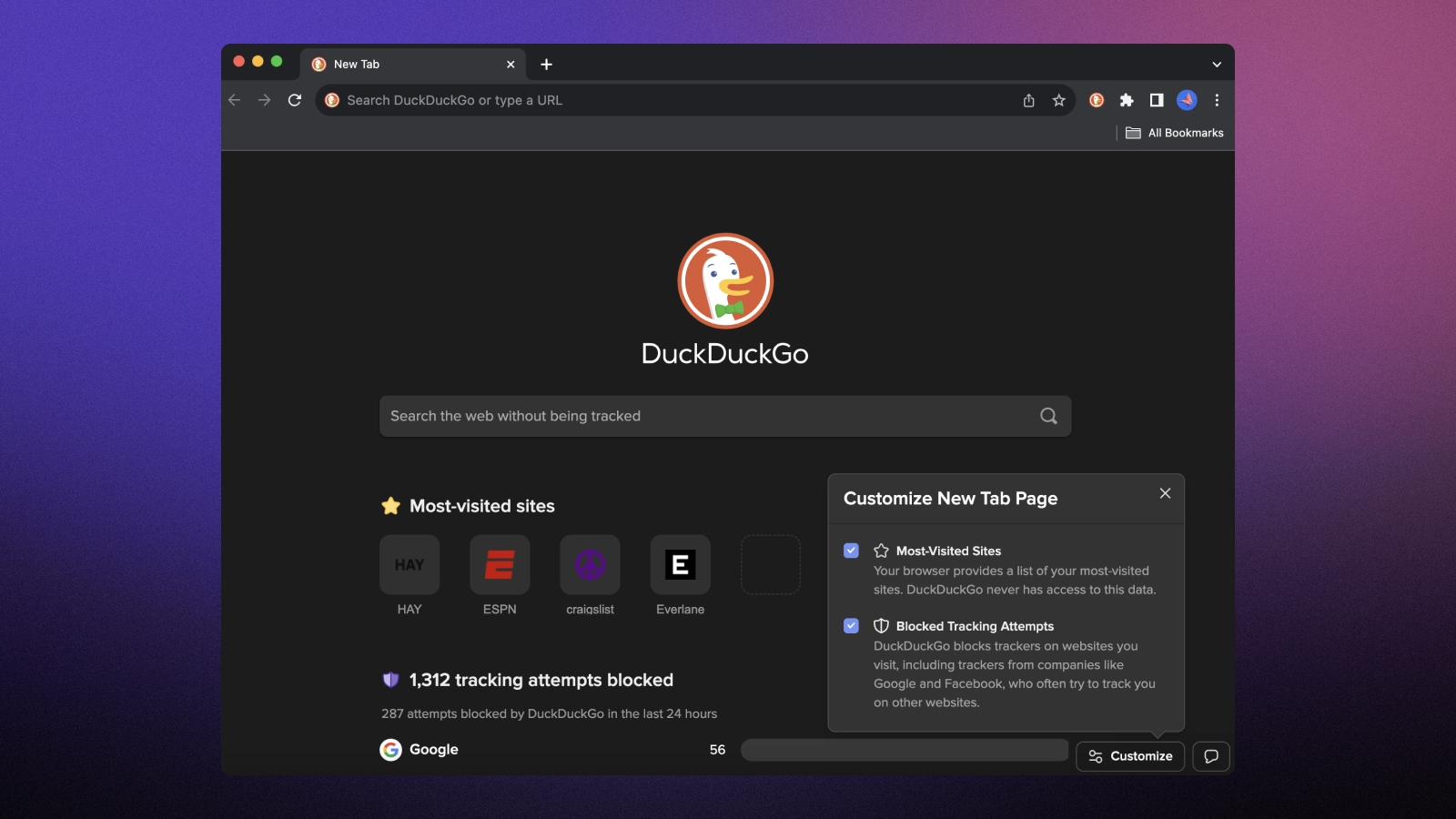Go forward with the forward arrow
Image resolution: width=1456 pixels, height=819 pixels.
pyautogui.click(x=265, y=100)
